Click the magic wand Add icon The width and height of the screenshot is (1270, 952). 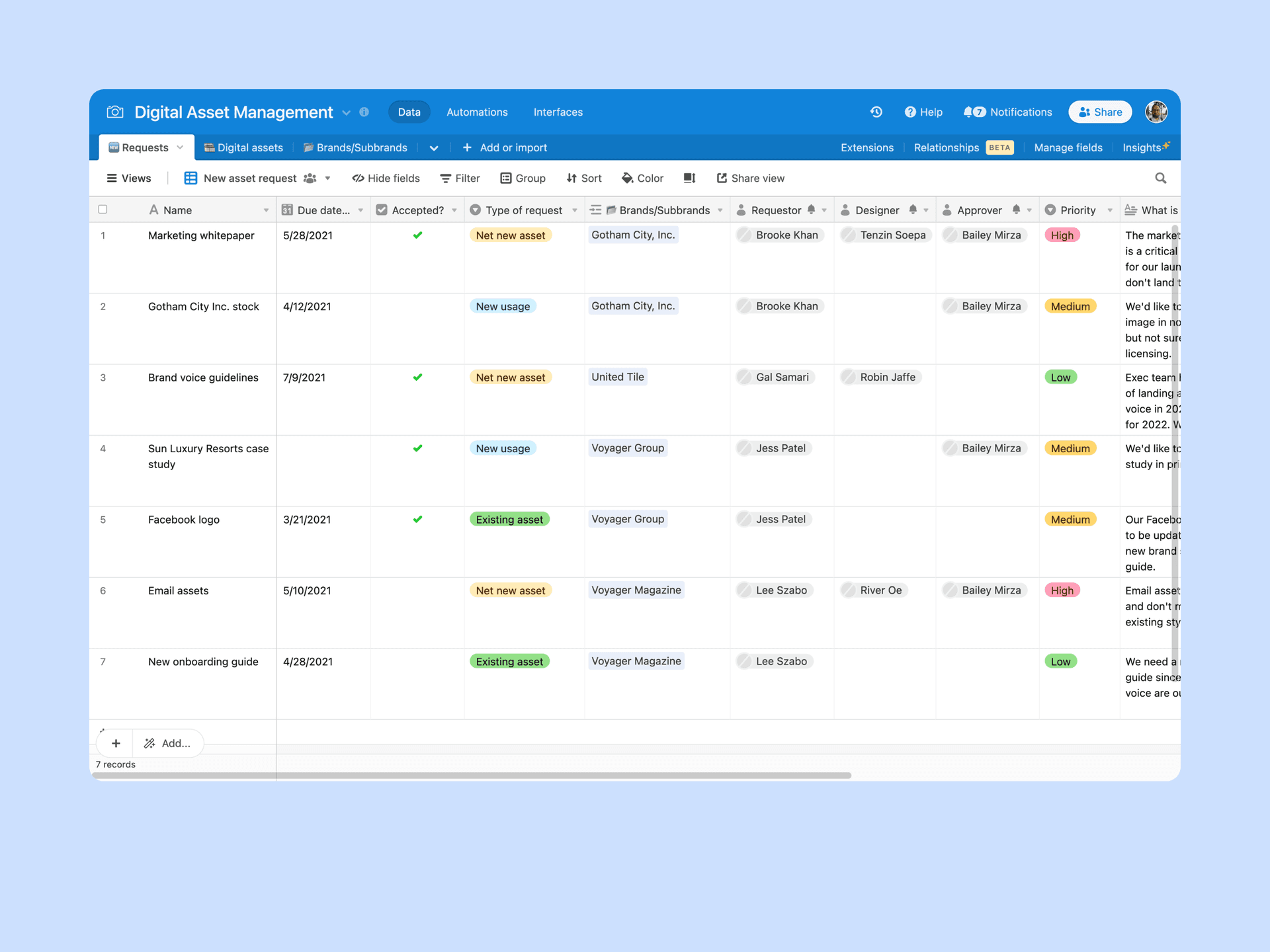[x=149, y=743]
